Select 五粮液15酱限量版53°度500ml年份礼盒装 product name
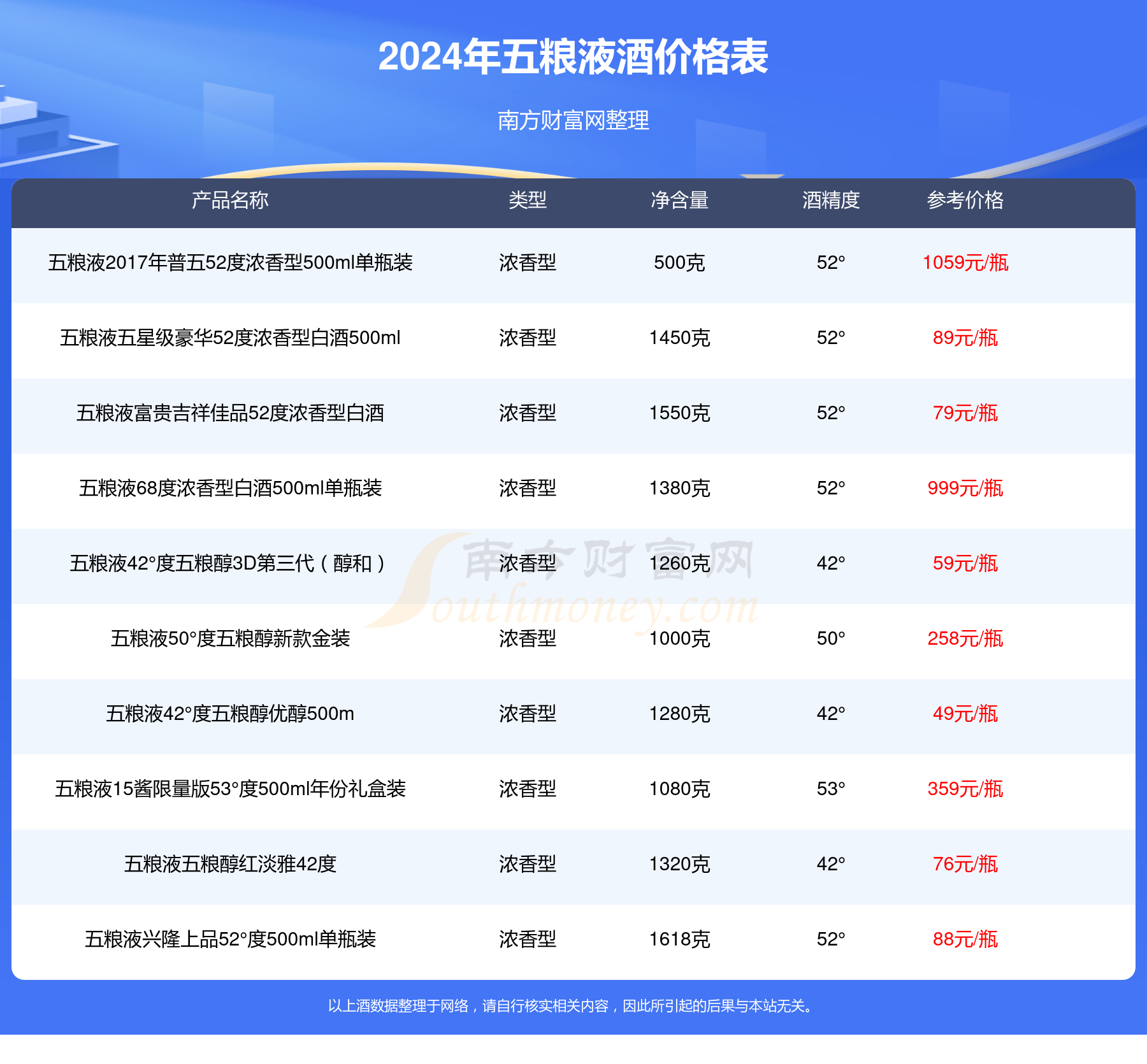 pos(230,789)
